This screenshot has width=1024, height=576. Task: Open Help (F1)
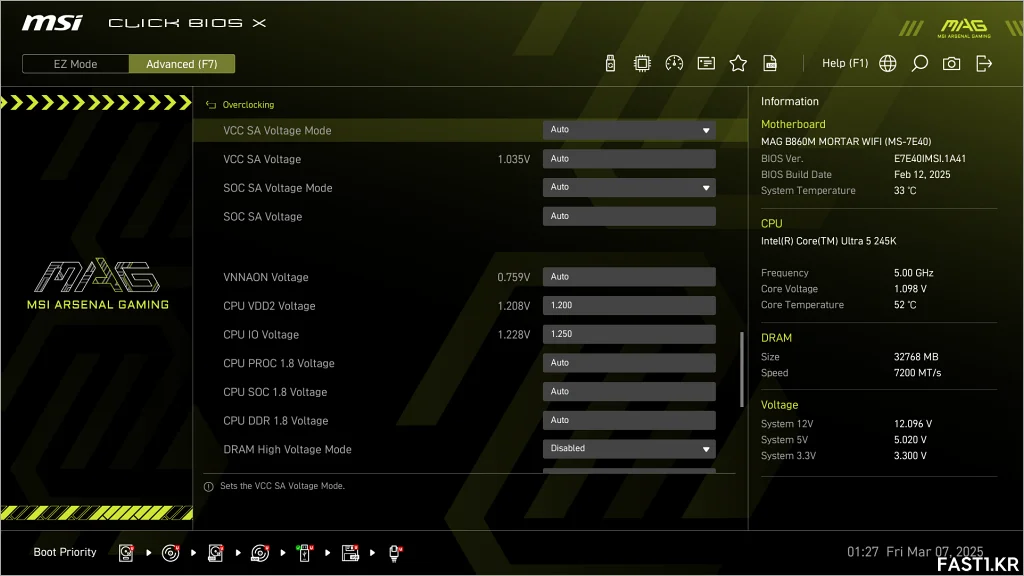coord(844,63)
